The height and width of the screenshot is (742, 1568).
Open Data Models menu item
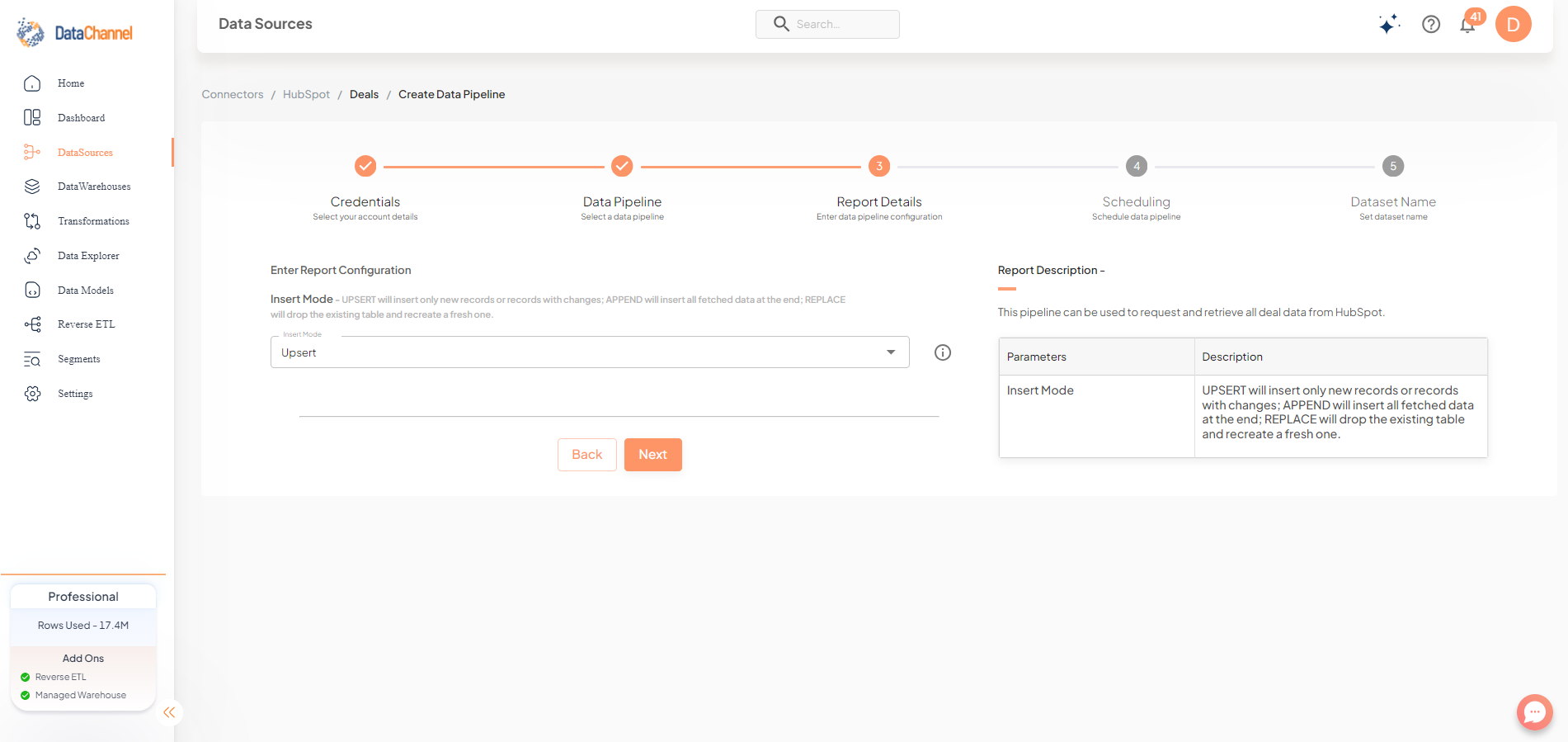coord(86,291)
